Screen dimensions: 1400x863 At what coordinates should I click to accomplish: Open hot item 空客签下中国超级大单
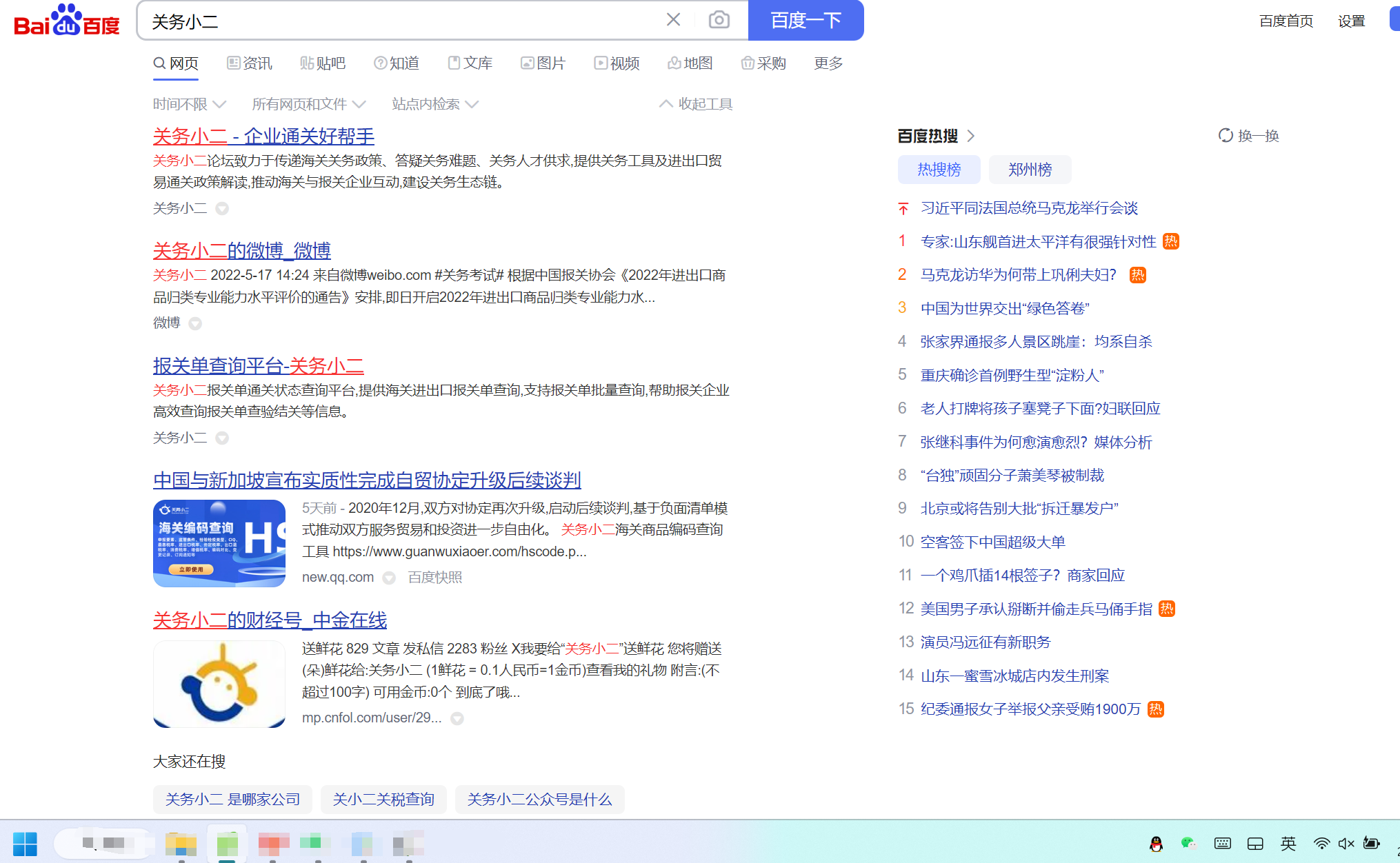tap(992, 542)
